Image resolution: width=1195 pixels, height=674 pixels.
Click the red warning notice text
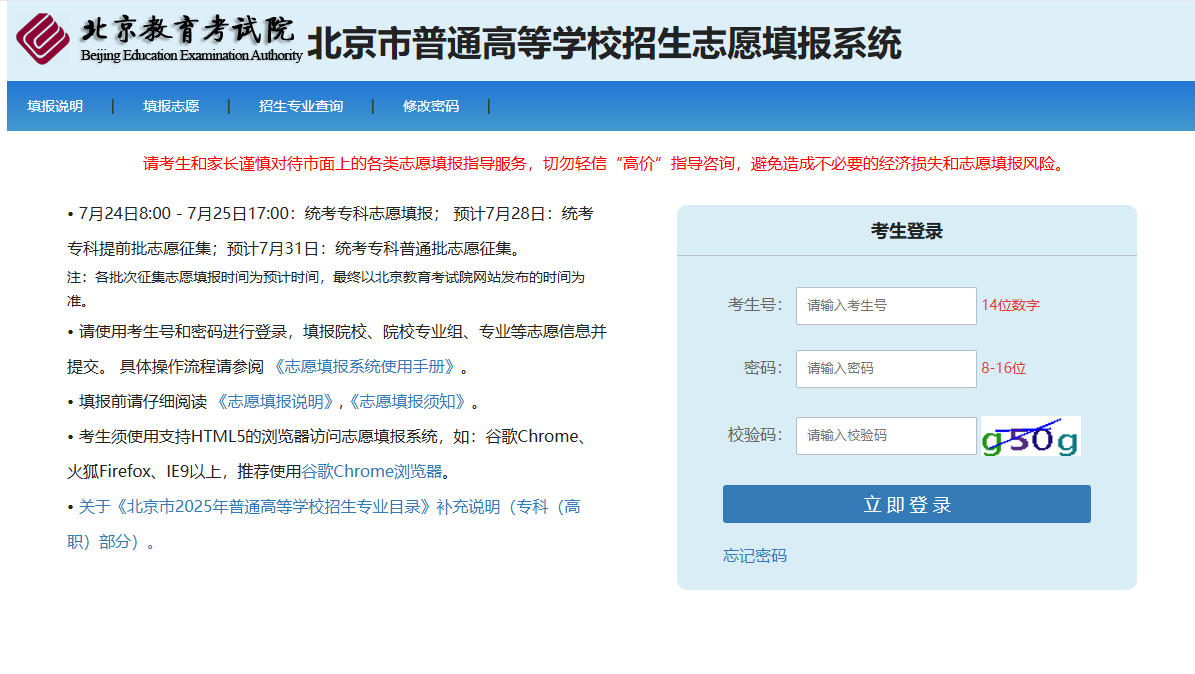pos(604,164)
